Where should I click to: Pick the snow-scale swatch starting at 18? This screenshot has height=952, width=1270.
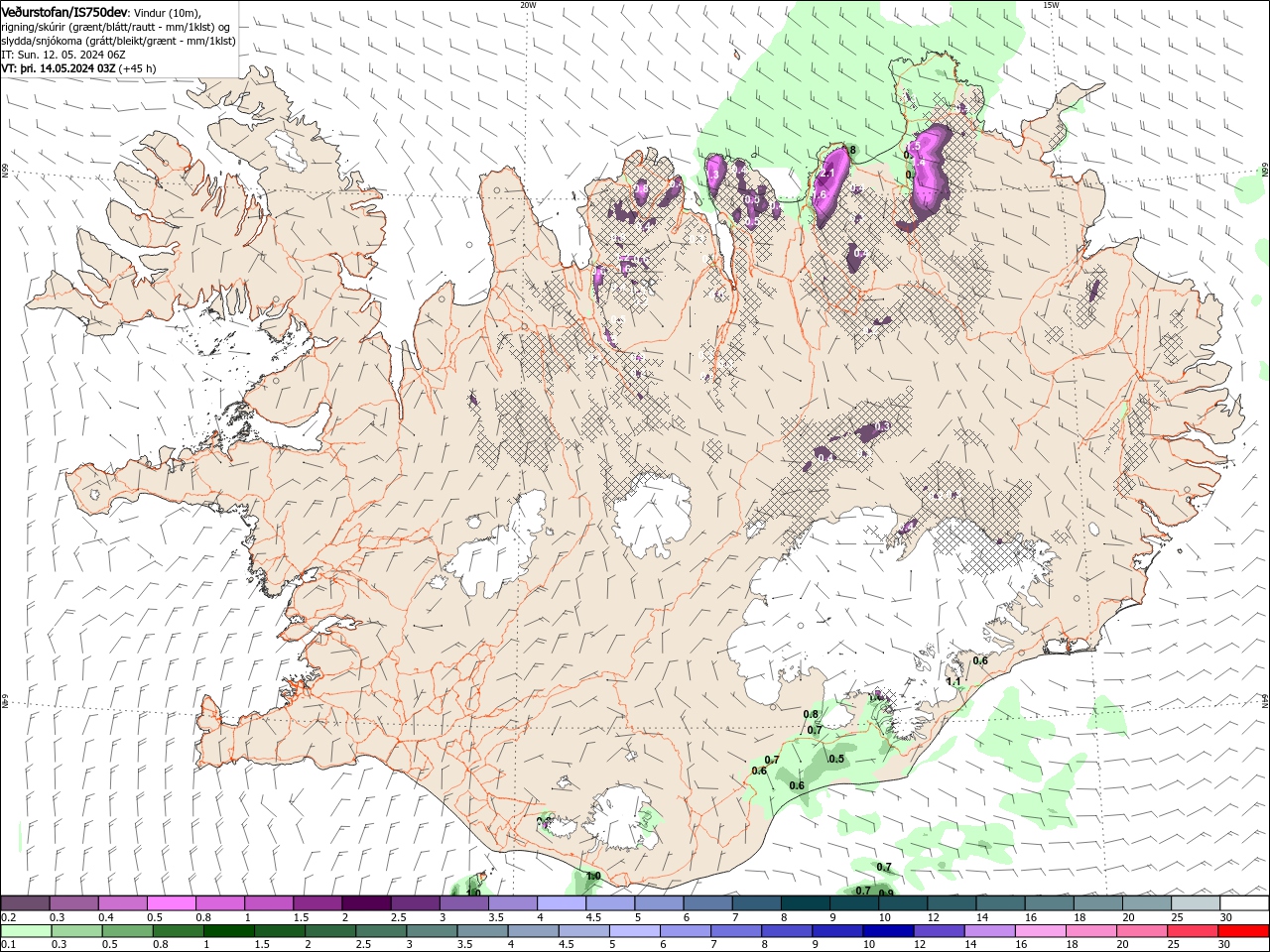(x=1097, y=902)
